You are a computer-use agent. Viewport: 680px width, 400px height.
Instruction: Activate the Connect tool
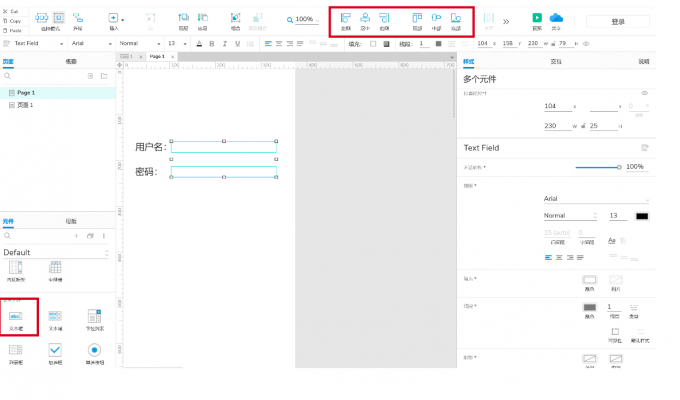78,20
